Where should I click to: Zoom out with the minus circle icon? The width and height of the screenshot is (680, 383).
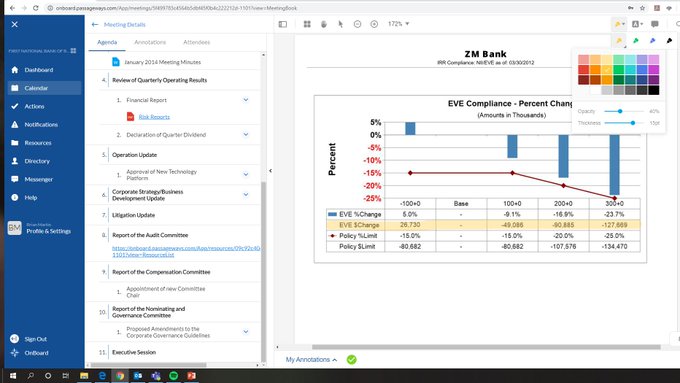pyautogui.click(x=357, y=24)
